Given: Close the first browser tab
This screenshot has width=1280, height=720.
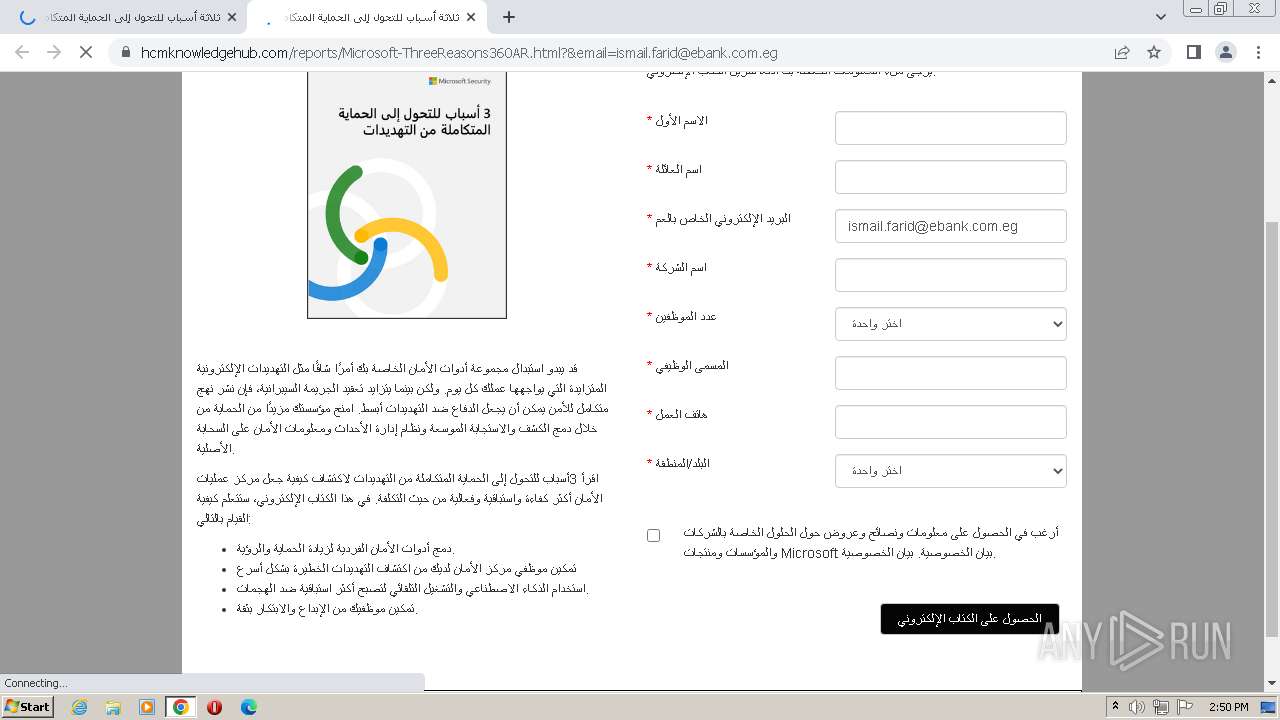Looking at the screenshot, I should pos(232,17).
